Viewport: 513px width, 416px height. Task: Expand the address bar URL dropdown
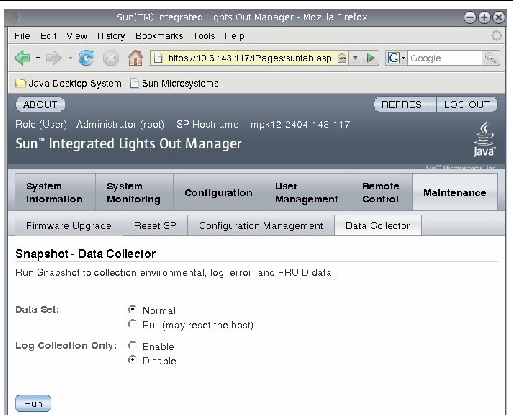click(355, 58)
